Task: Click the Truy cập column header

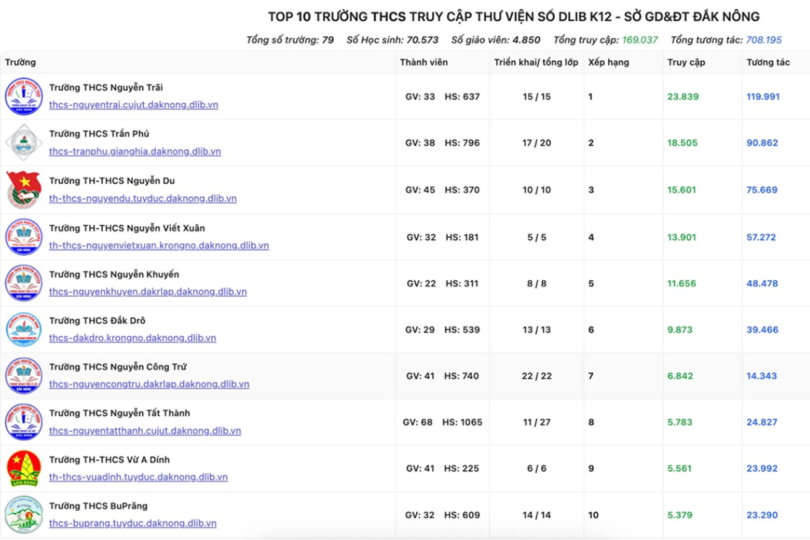Action: (686, 63)
